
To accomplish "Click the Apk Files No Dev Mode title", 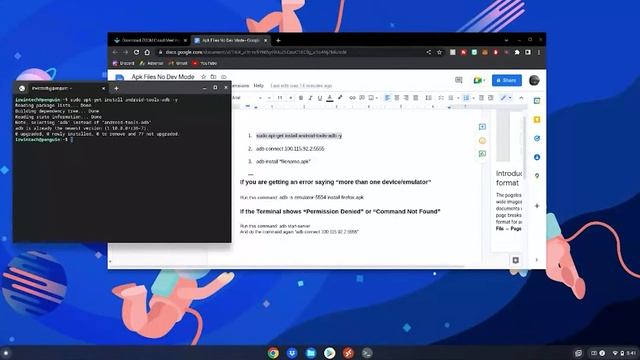I will pos(163,77).
